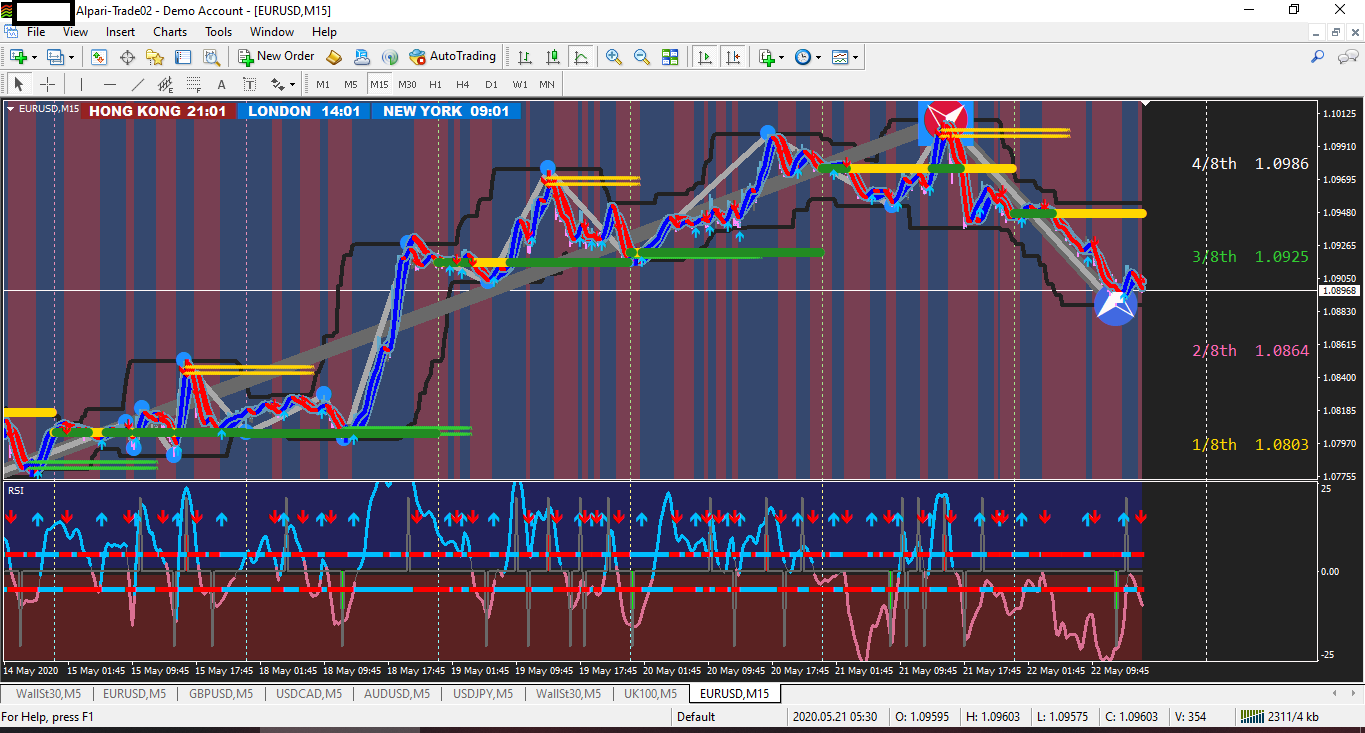Click the Tile Windows icon

coord(670,57)
